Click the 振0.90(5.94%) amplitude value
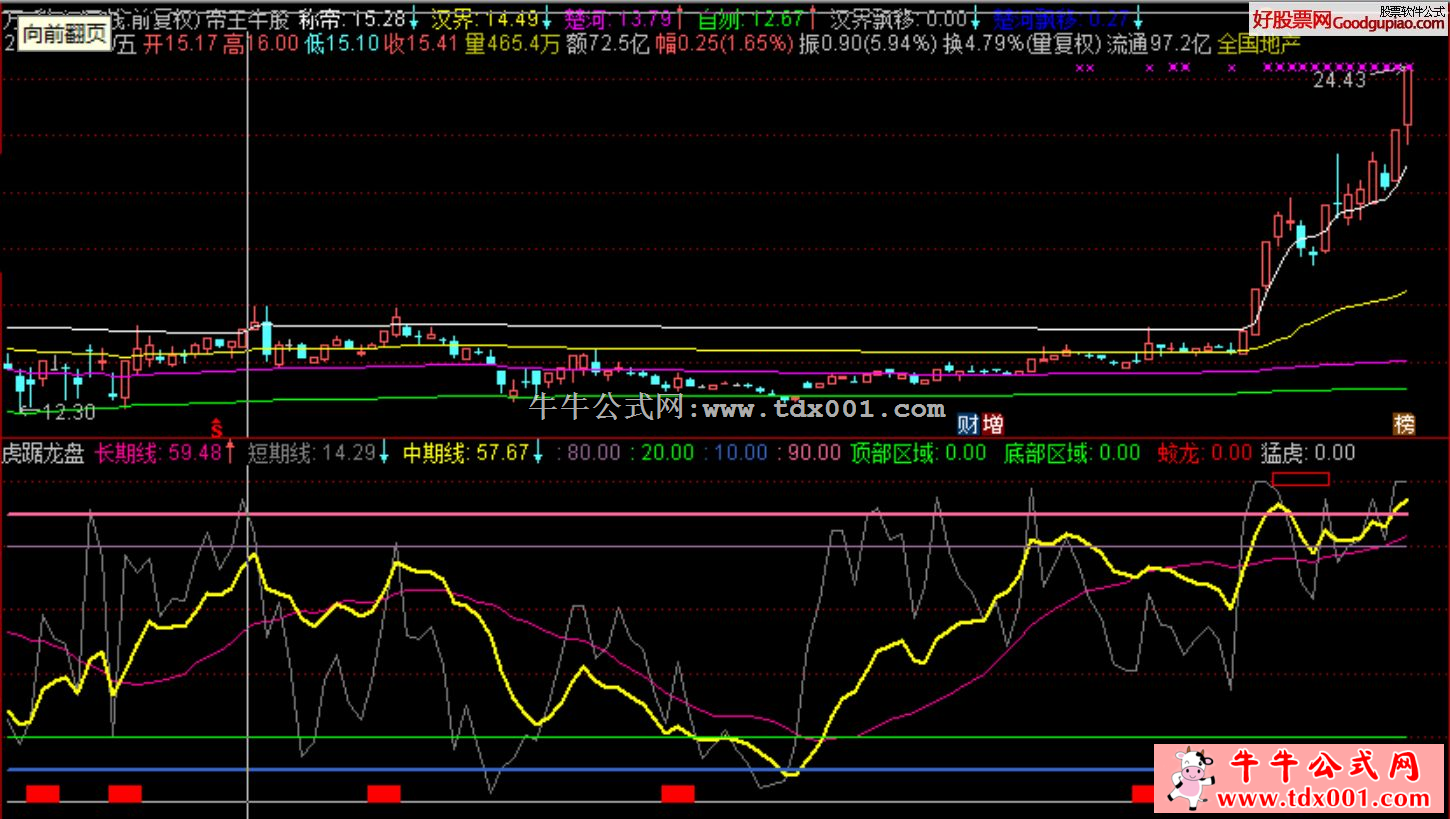1450x819 pixels. click(869, 43)
